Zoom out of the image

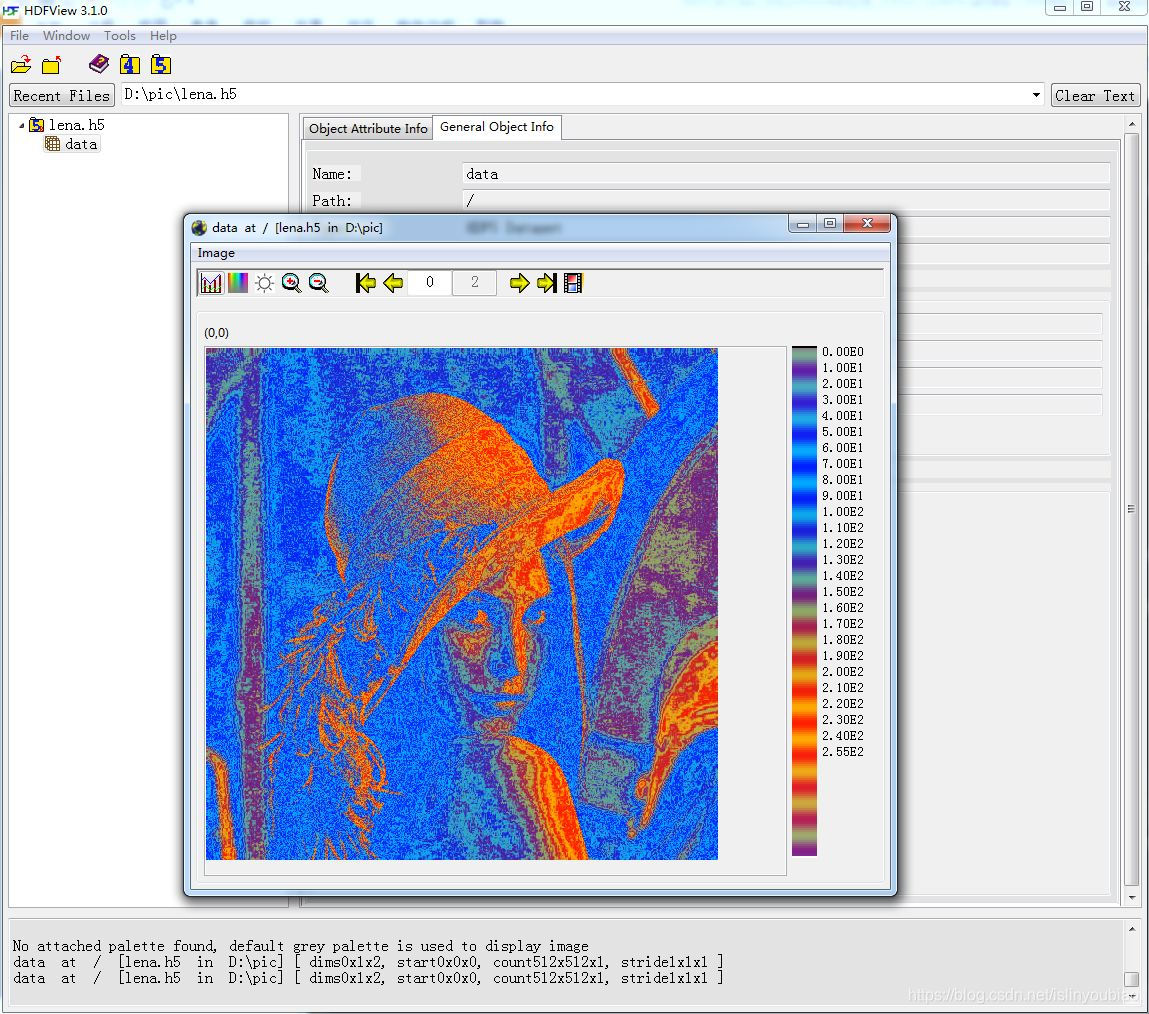pos(318,283)
